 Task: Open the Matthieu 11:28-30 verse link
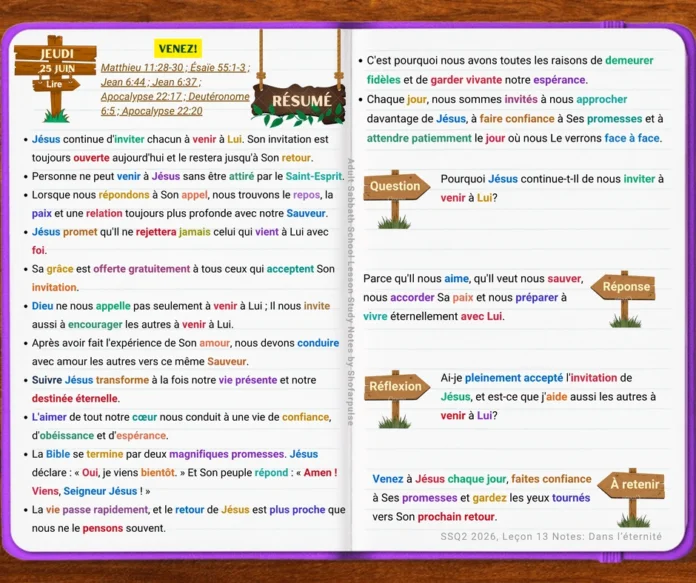pos(142,67)
